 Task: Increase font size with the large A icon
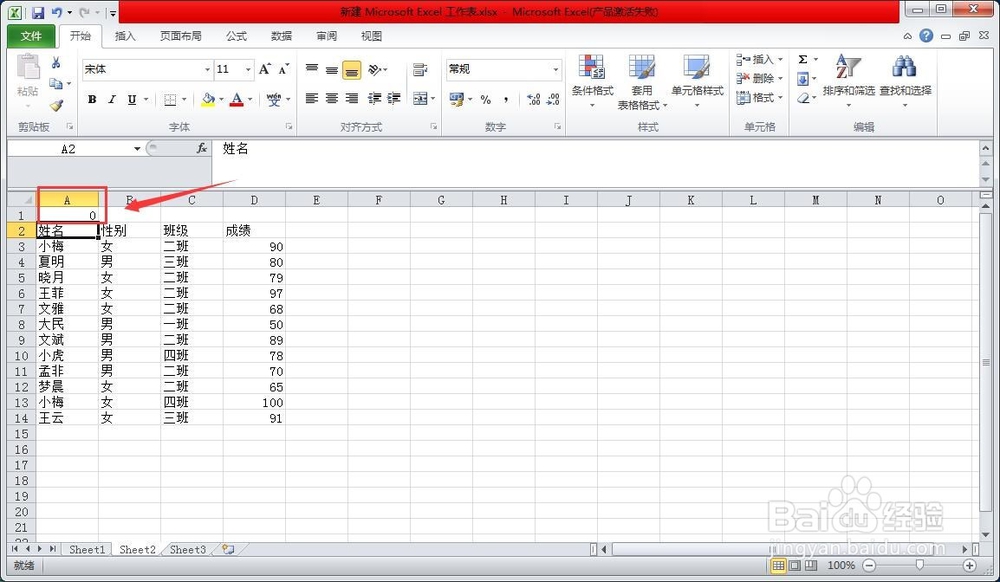tap(265, 69)
